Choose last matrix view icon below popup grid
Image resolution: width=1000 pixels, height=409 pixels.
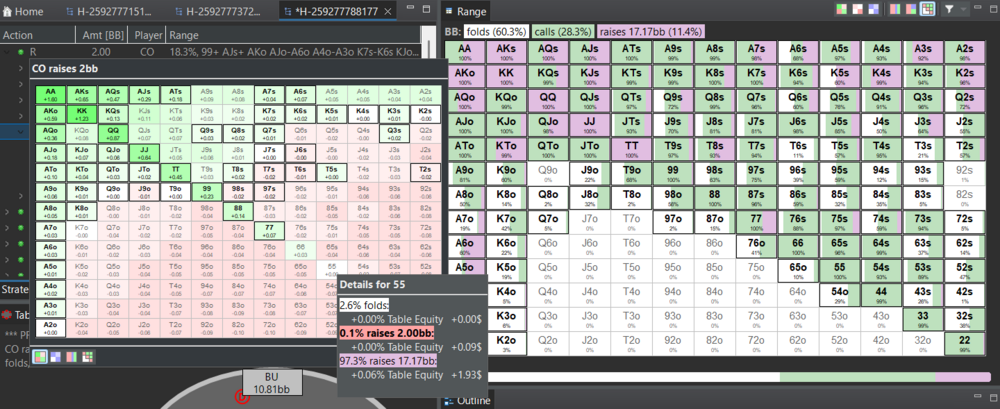(87, 355)
